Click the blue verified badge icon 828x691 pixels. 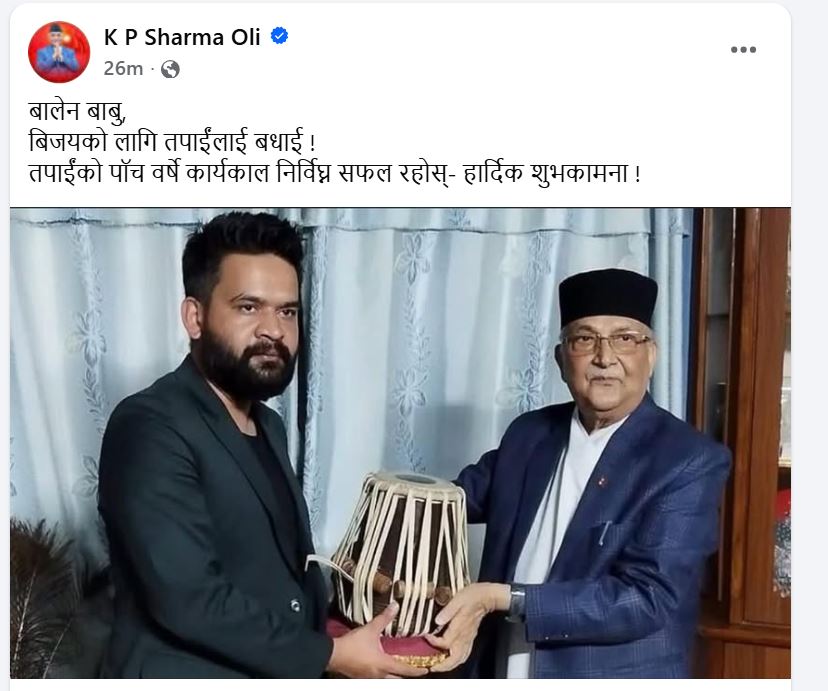(279, 36)
